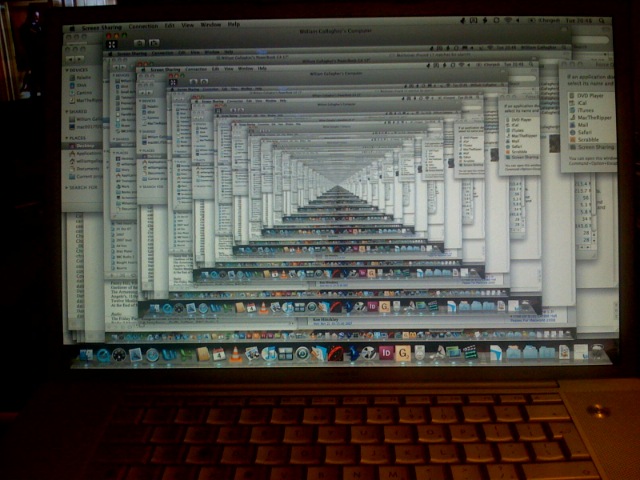Open Connection menu in top menu bar

pos(143,26)
